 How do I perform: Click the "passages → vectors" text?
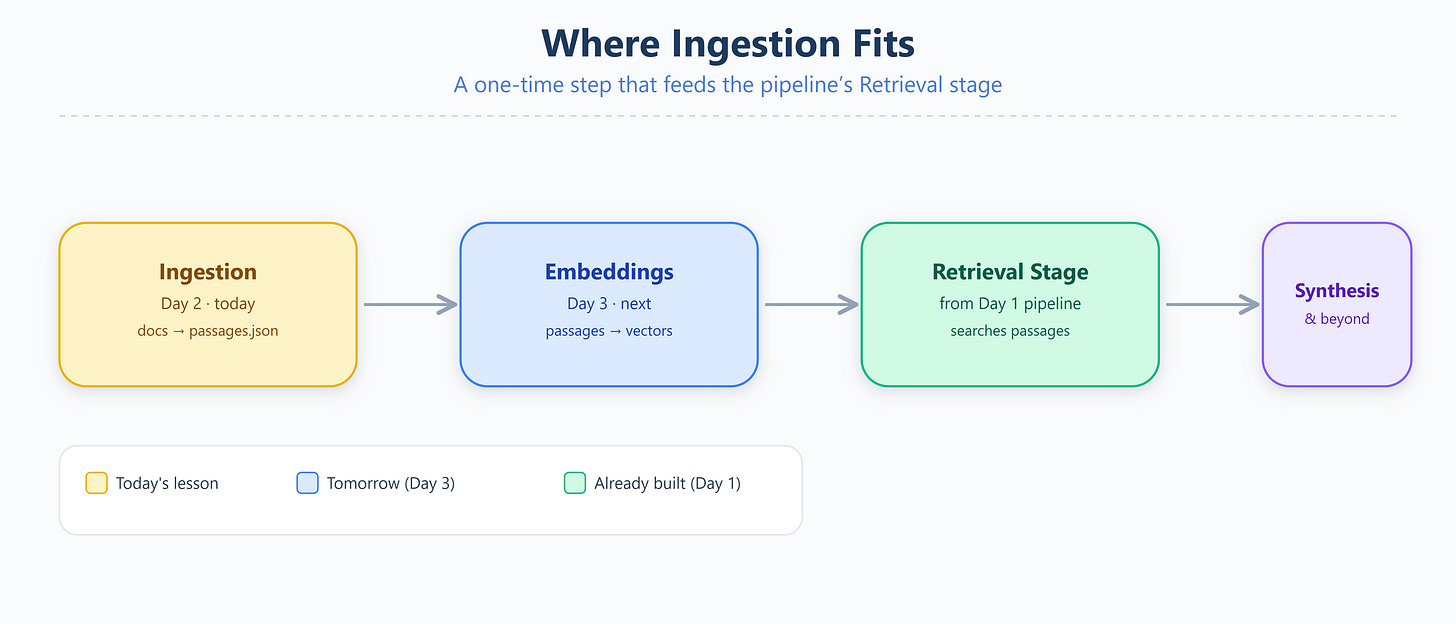pyautogui.click(x=609, y=330)
